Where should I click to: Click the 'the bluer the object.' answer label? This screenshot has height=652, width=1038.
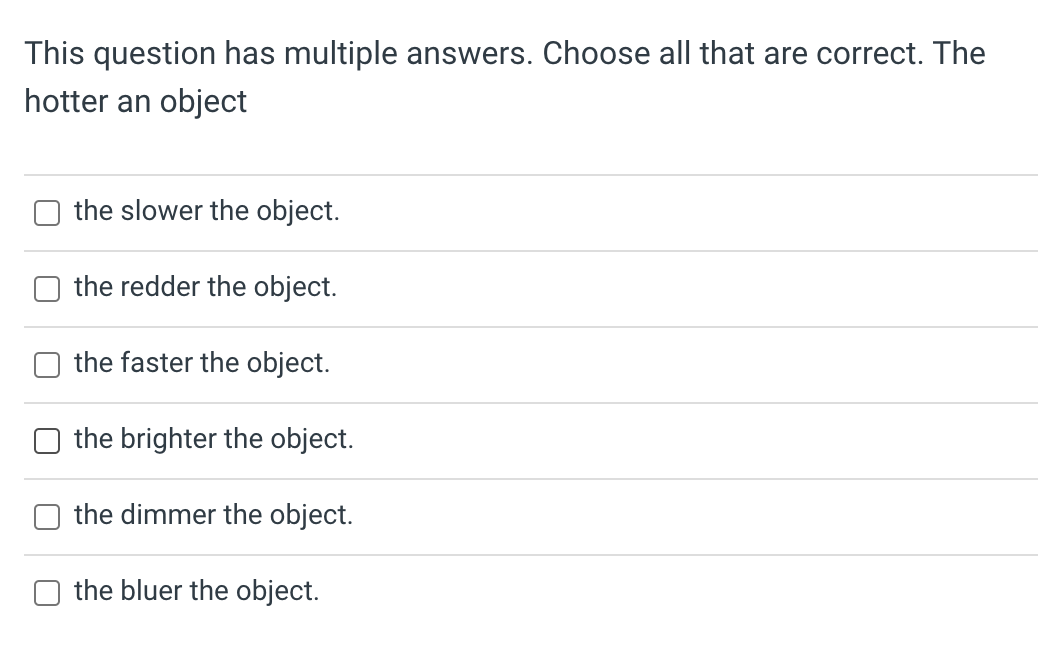(197, 591)
